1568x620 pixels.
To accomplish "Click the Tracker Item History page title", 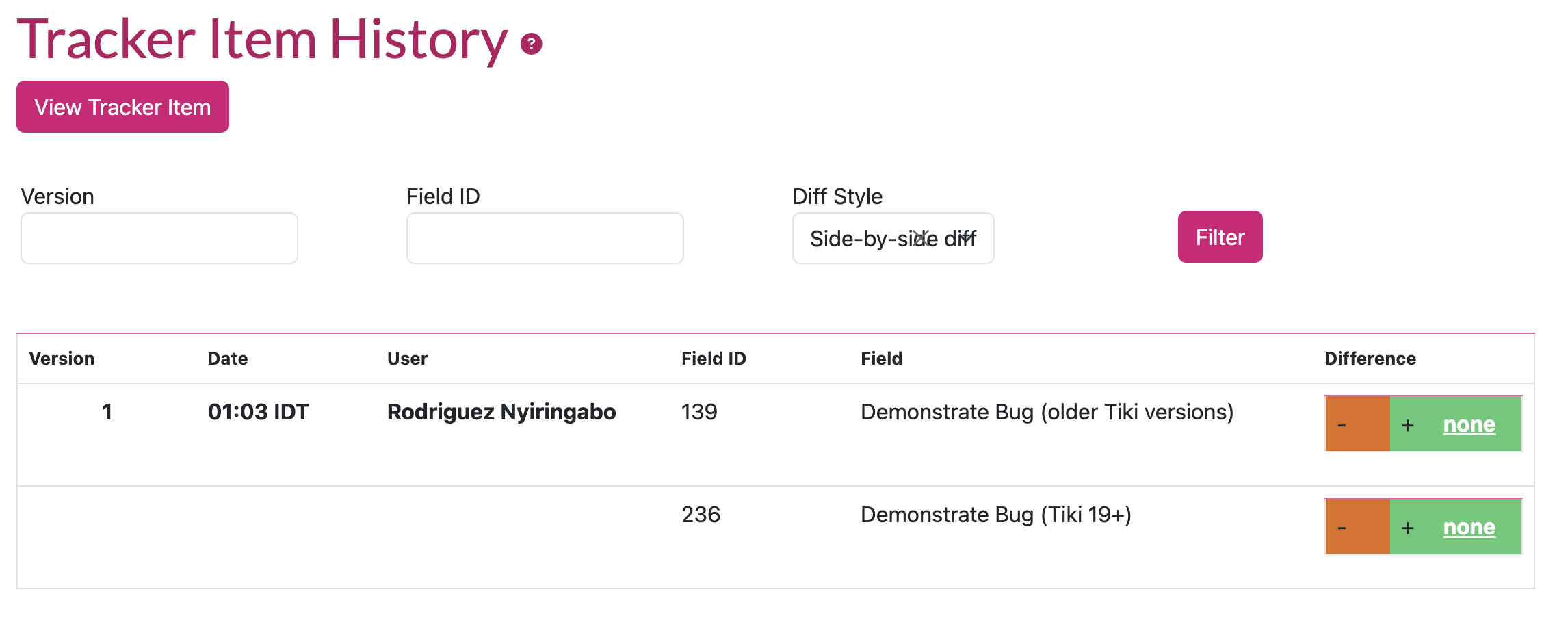I will (x=262, y=40).
